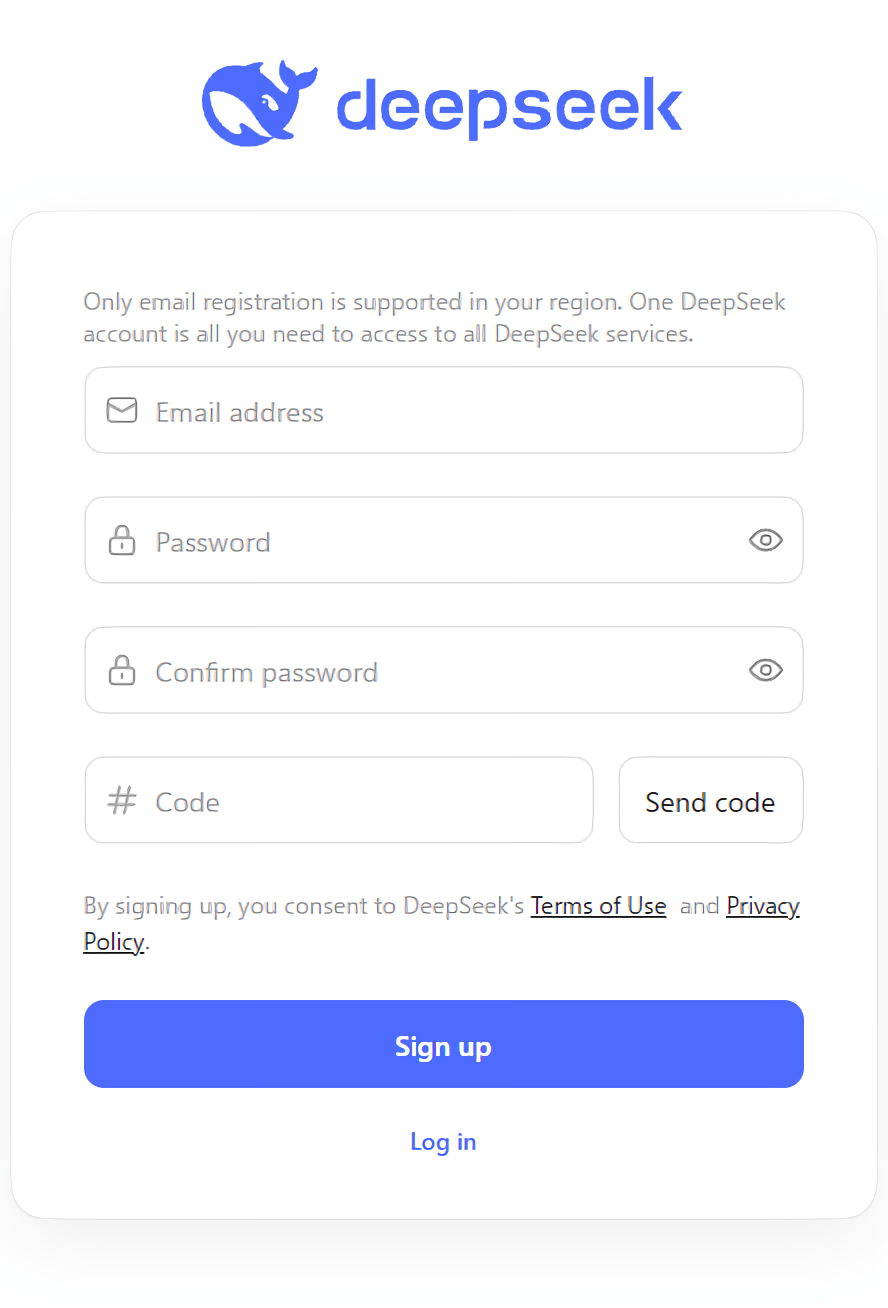Click the lock icon beside Confirm password

point(122,670)
